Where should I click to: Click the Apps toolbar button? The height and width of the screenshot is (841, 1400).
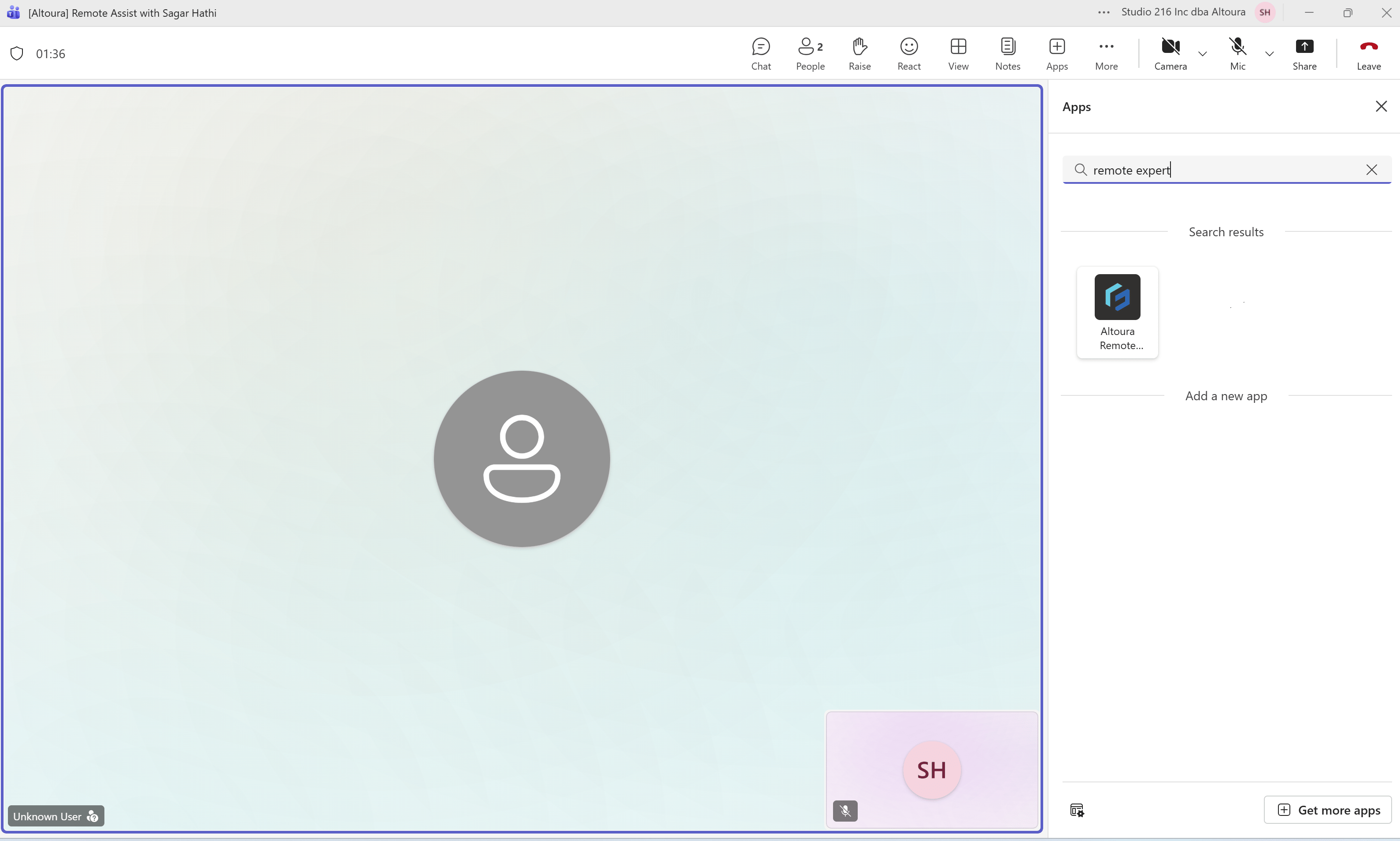point(1057,54)
